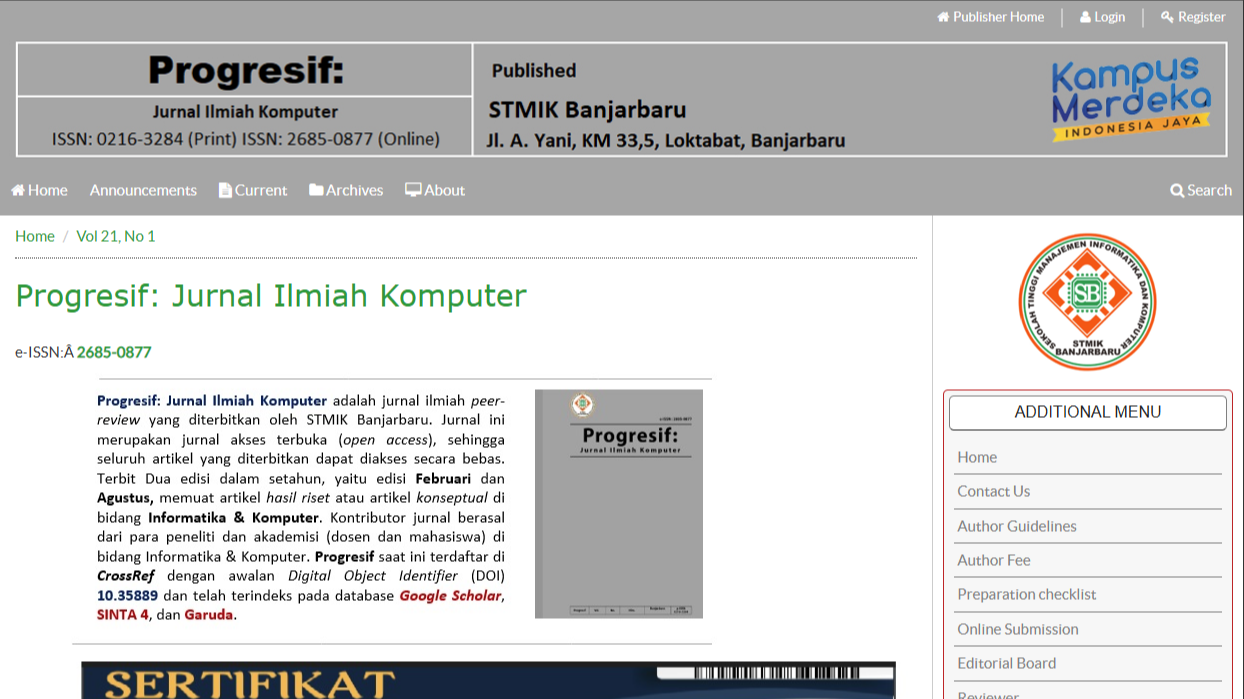Open the Kampus Merdeka logo
The height and width of the screenshot is (699, 1244).
(1130, 99)
